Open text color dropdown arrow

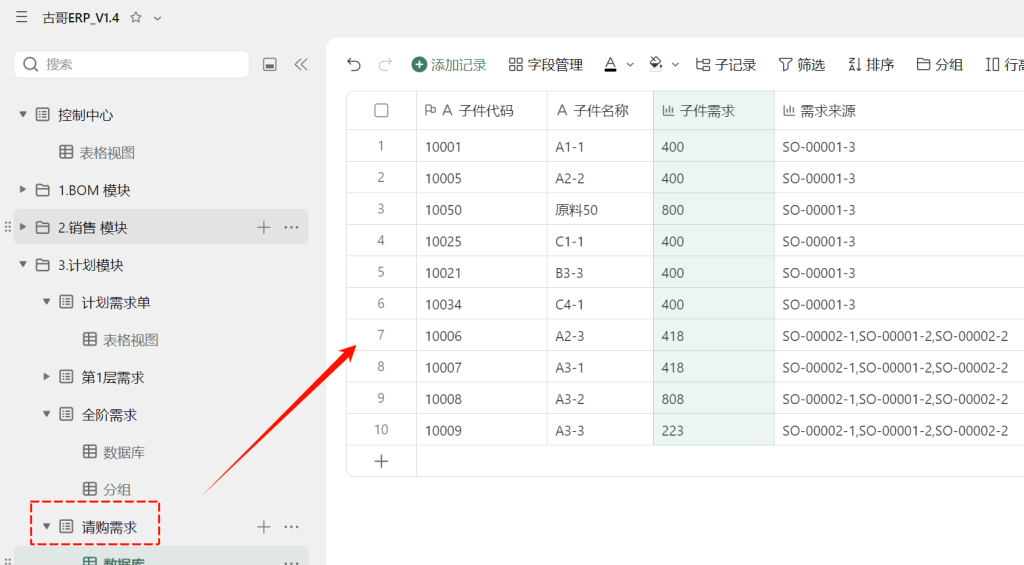[630, 65]
